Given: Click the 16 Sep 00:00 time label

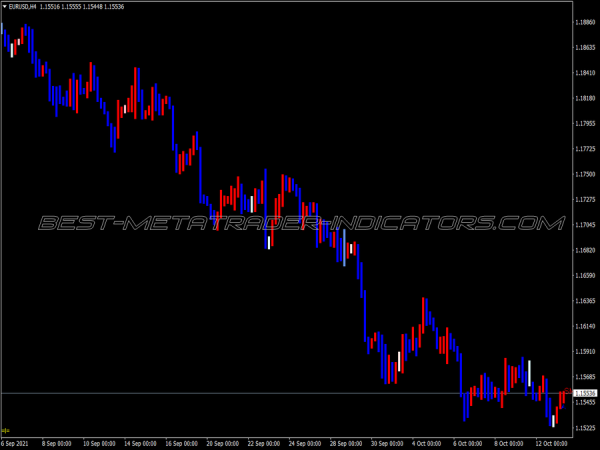Looking at the screenshot, I should tap(181, 443).
